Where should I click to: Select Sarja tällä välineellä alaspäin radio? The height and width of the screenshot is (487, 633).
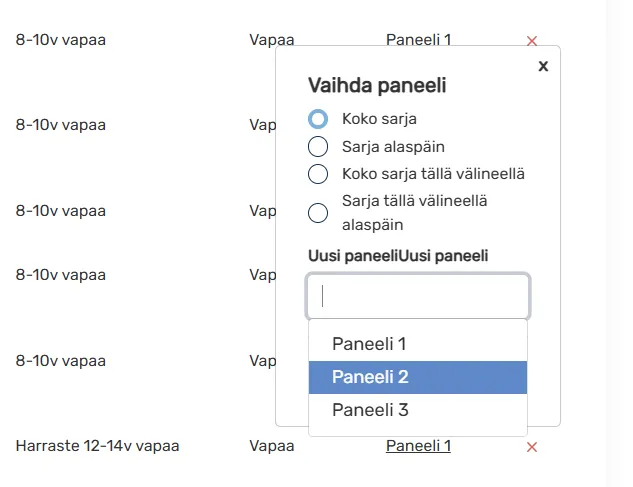[318, 213]
